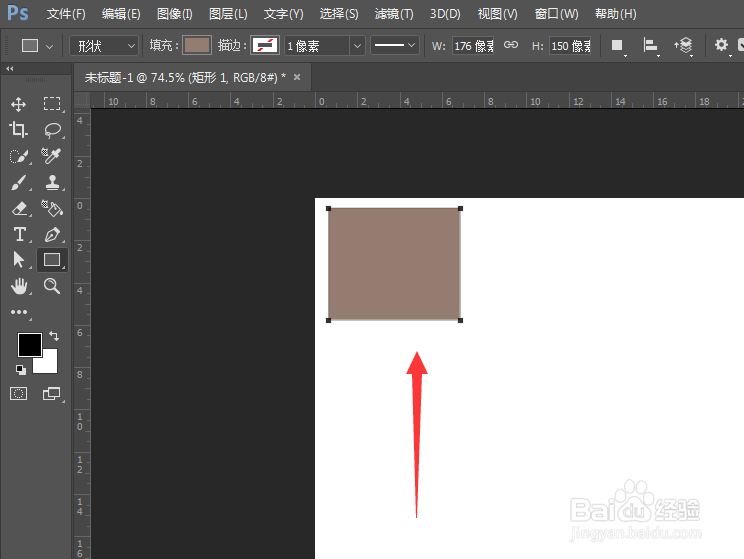Open the Edit Toolbar ellipsis
Viewport: 744px width, 559px height.
(19, 312)
